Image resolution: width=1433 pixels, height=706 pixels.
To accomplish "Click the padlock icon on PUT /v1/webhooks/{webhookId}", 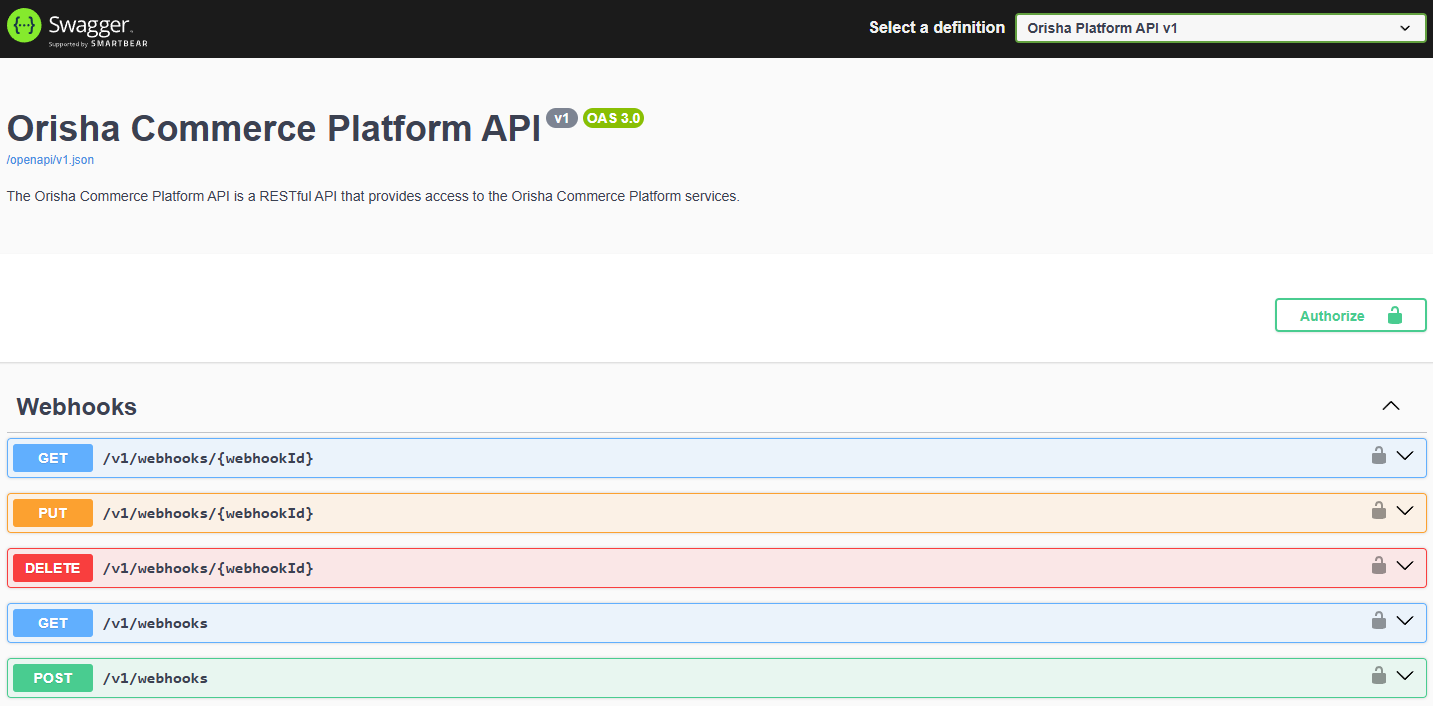I will [x=1379, y=510].
